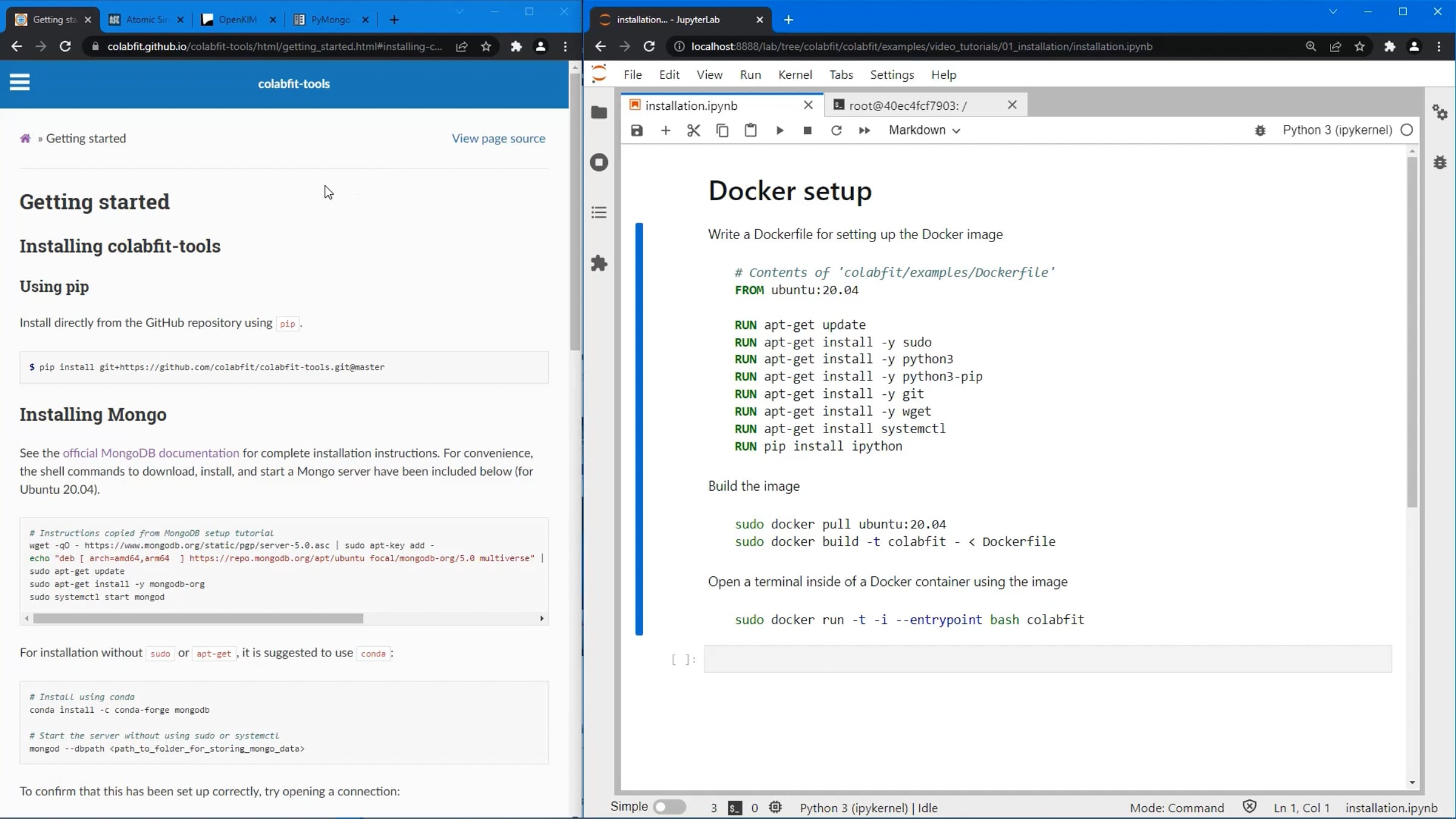
Task: Check the kernel status circle indicator
Action: pyautogui.click(x=1407, y=130)
